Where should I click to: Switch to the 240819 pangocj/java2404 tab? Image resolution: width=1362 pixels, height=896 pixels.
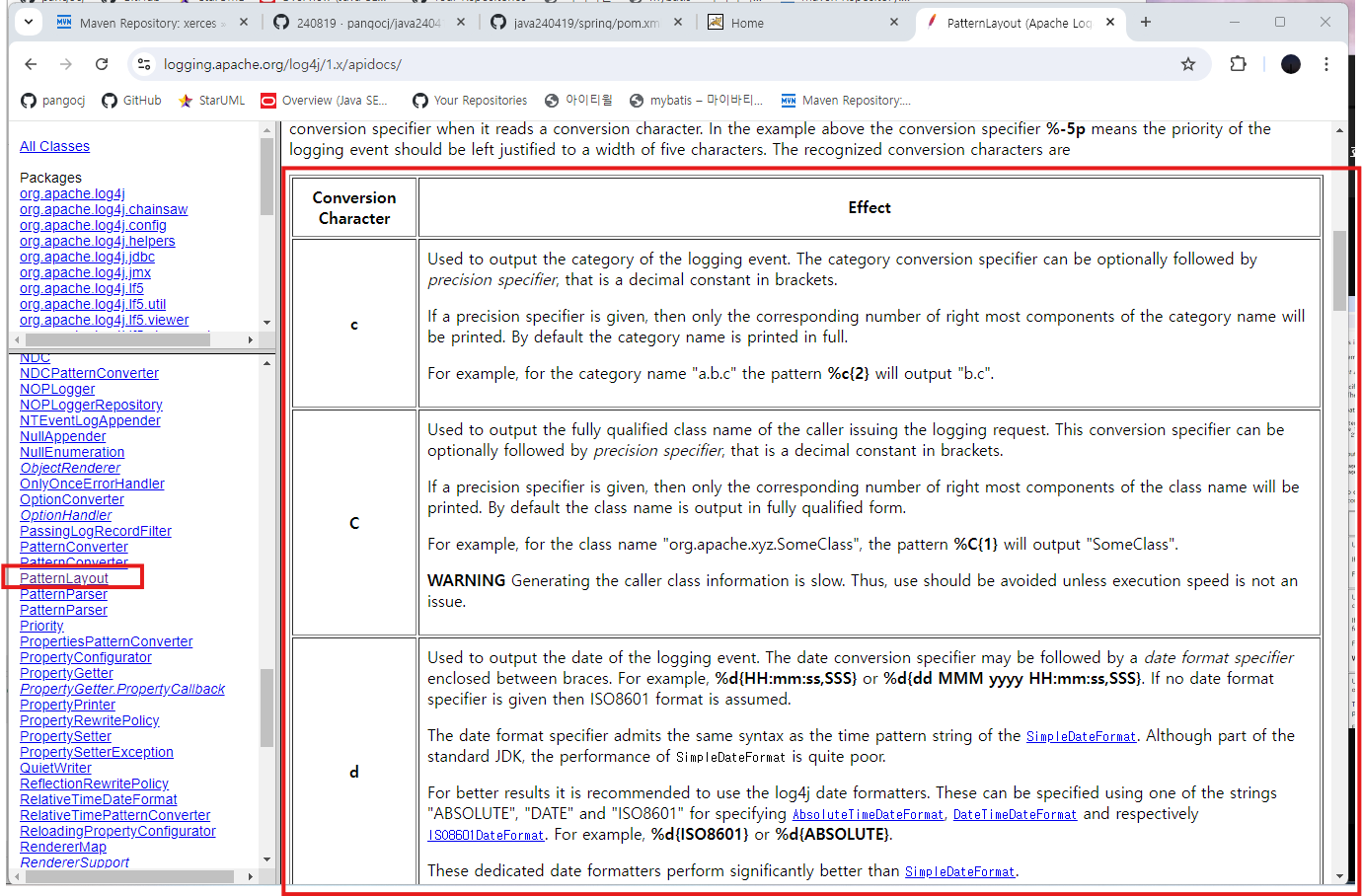coord(367,23)
